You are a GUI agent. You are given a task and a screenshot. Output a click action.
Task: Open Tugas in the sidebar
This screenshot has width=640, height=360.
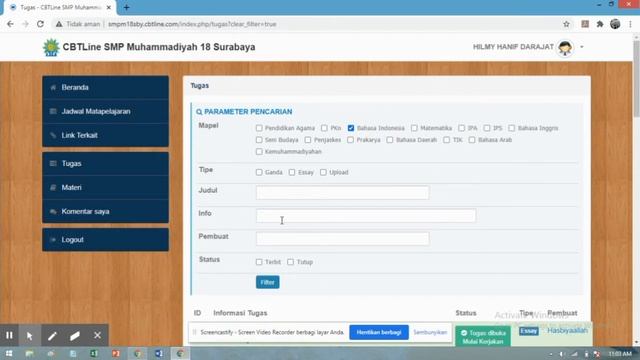click(x=105, y=164)
